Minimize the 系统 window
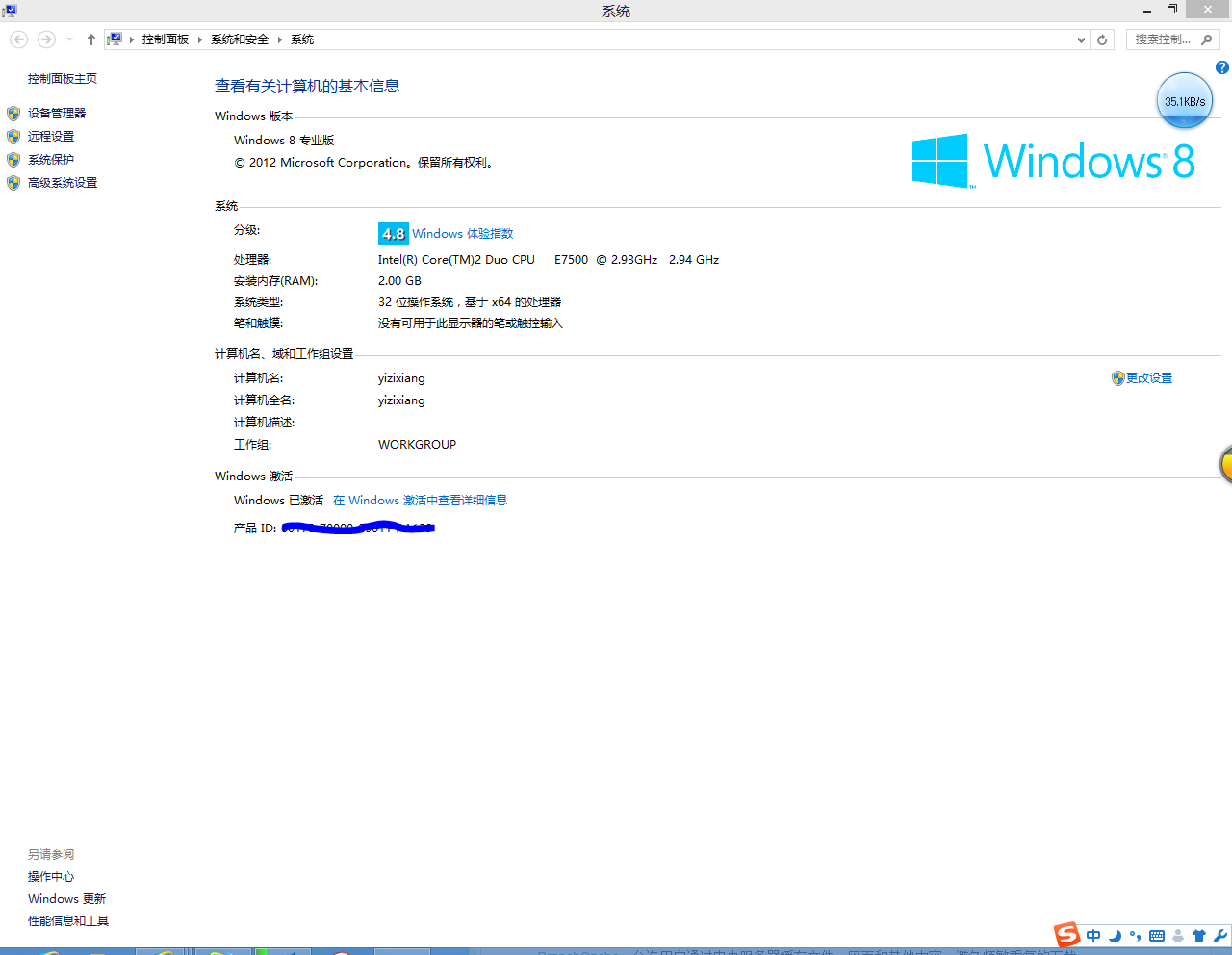This screenshot has width=1232, height=955. tap(1147, 11)
